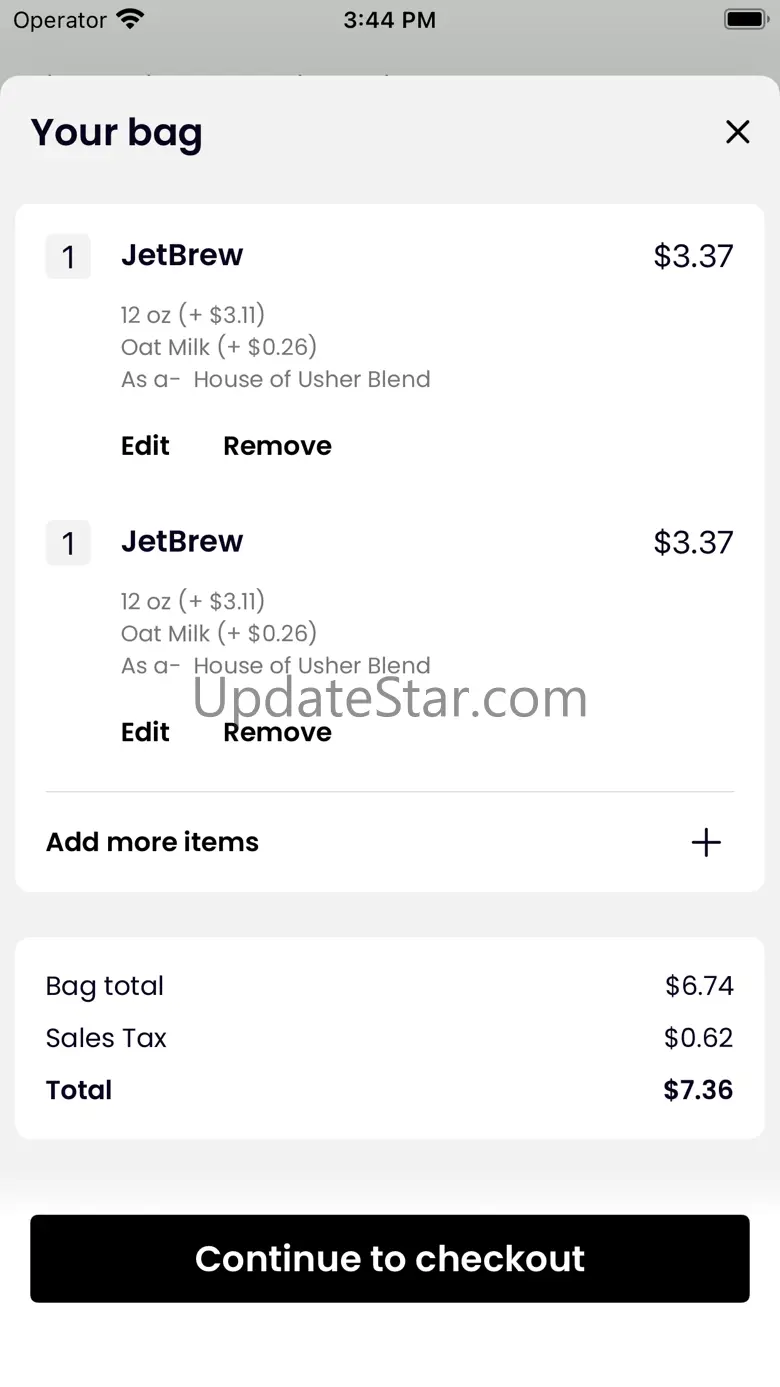The width and height of the screenshot is (780, 1387).
Task: Tap the 3:44 PM clock in status bar
Action: coord(389,20)
